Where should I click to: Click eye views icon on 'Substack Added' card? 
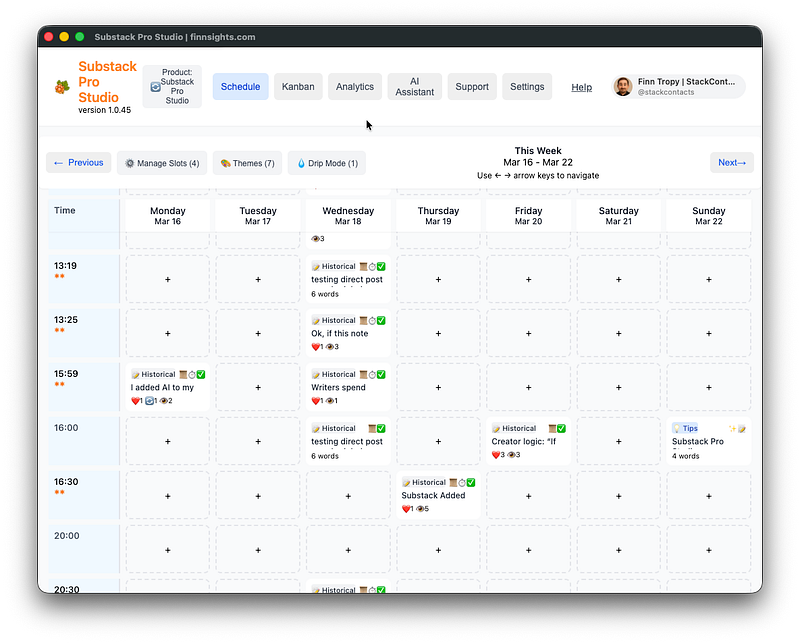pyautogui.click(x=420, y=509)
